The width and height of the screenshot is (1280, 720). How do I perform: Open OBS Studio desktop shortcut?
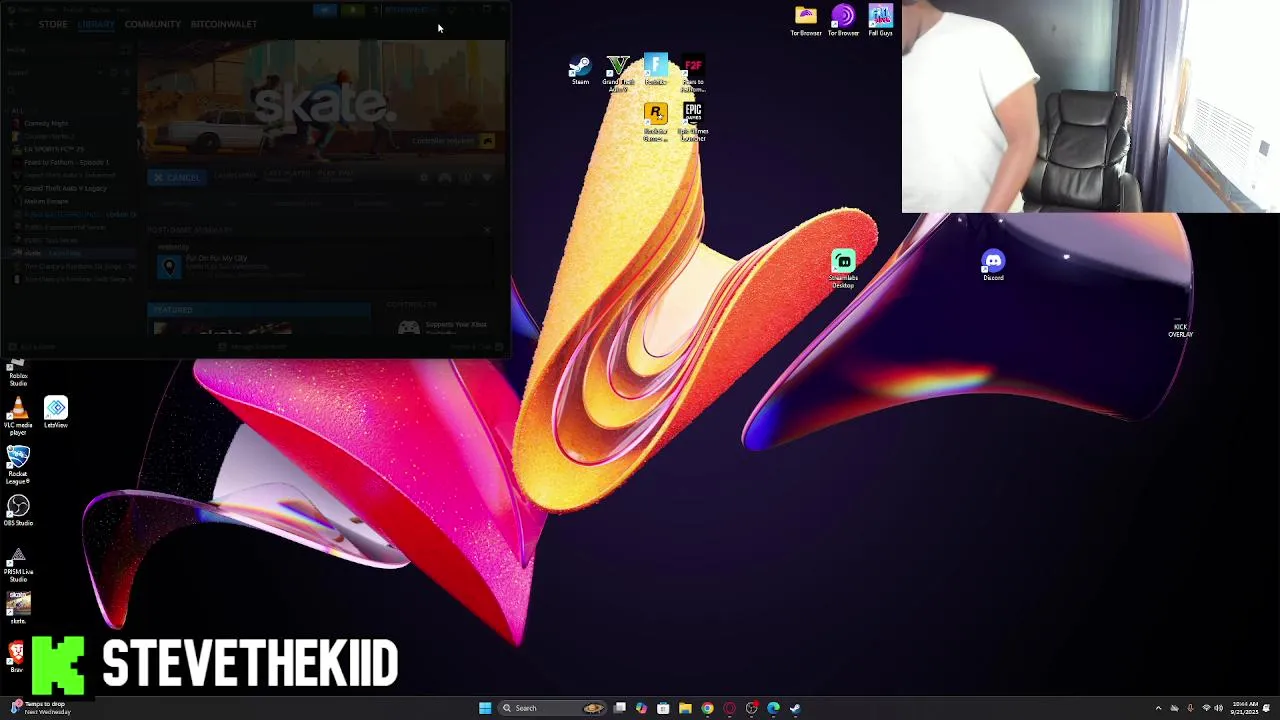(x=18, y=511)
